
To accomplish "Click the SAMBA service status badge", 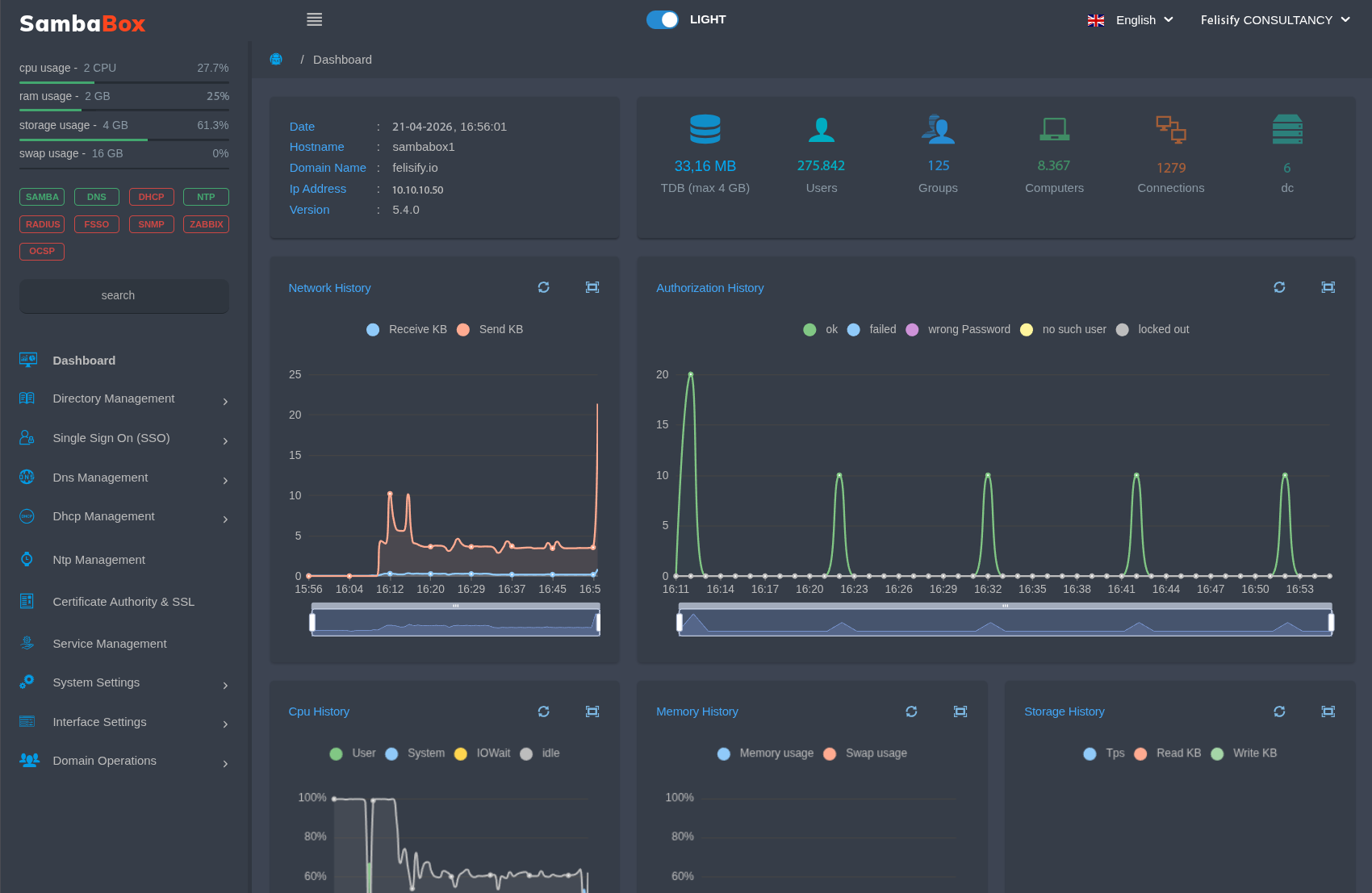I will [x=42, y=197].
